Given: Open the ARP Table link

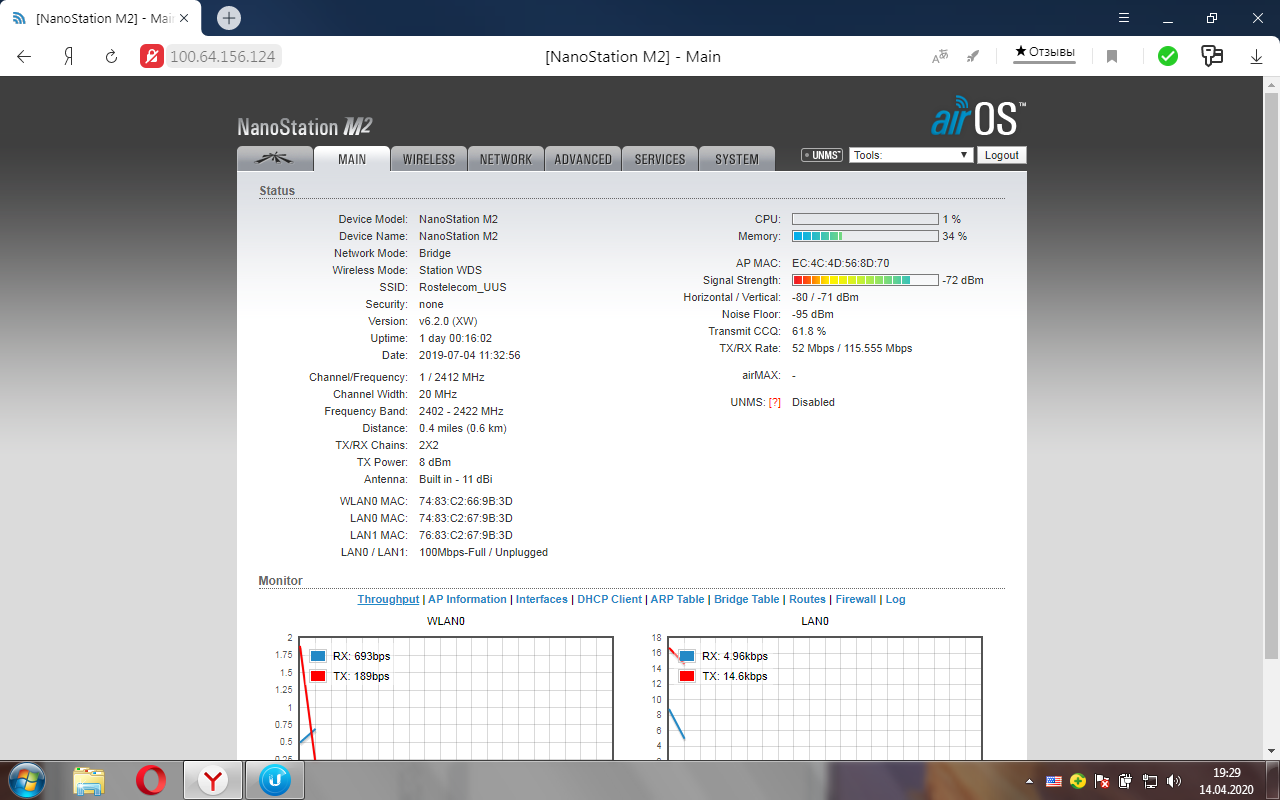Looking at the screenshot, I should pos(677,599).
